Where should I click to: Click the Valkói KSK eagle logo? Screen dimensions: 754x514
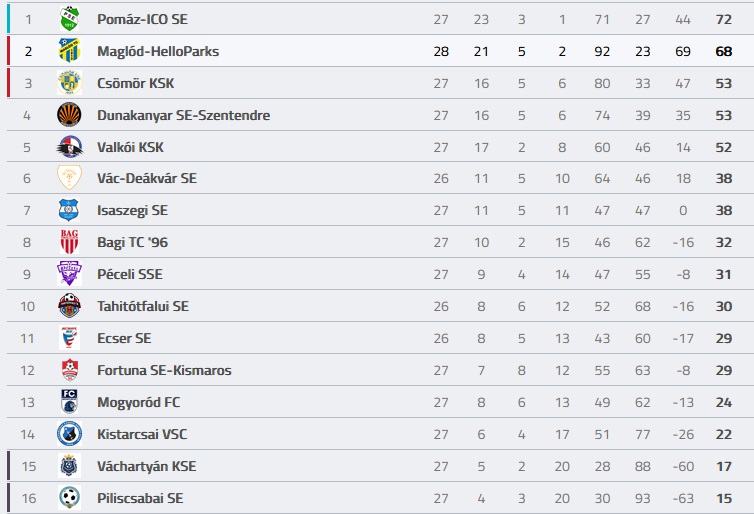pyautogui.click(x=69, y=147)
